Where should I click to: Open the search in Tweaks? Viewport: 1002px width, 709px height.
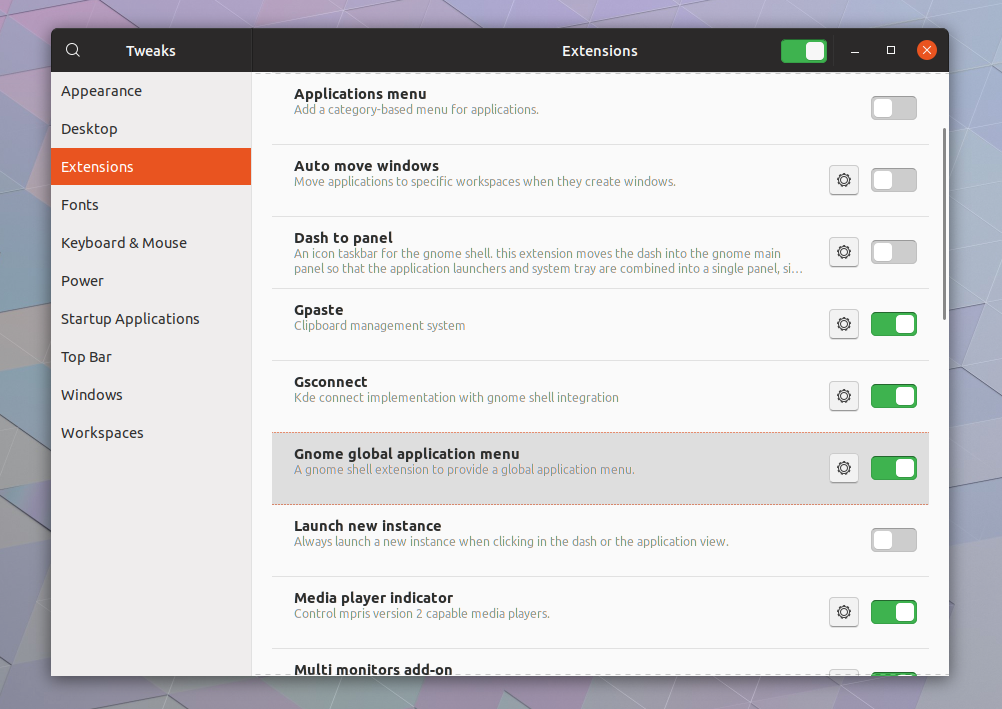[72, 50]
